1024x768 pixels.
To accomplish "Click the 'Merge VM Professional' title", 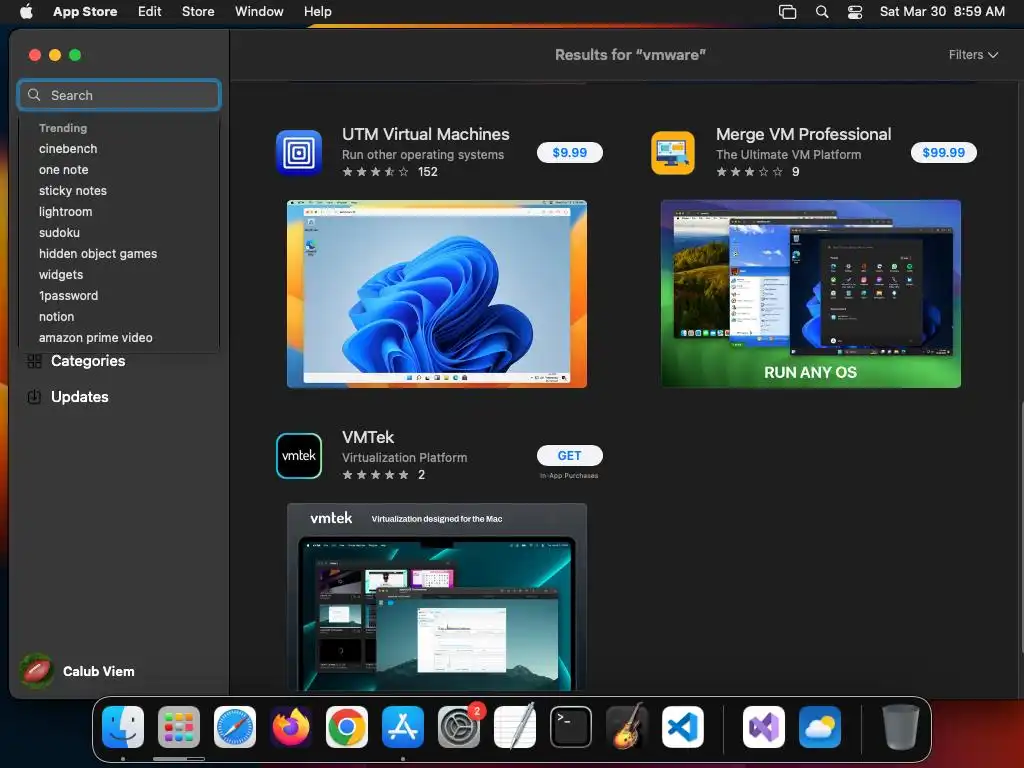I will pos(803,135).
